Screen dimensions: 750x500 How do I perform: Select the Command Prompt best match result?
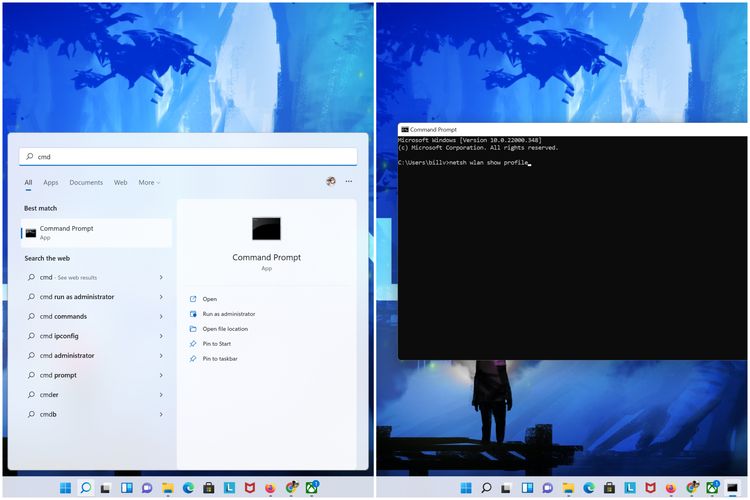tap(96, 233)
